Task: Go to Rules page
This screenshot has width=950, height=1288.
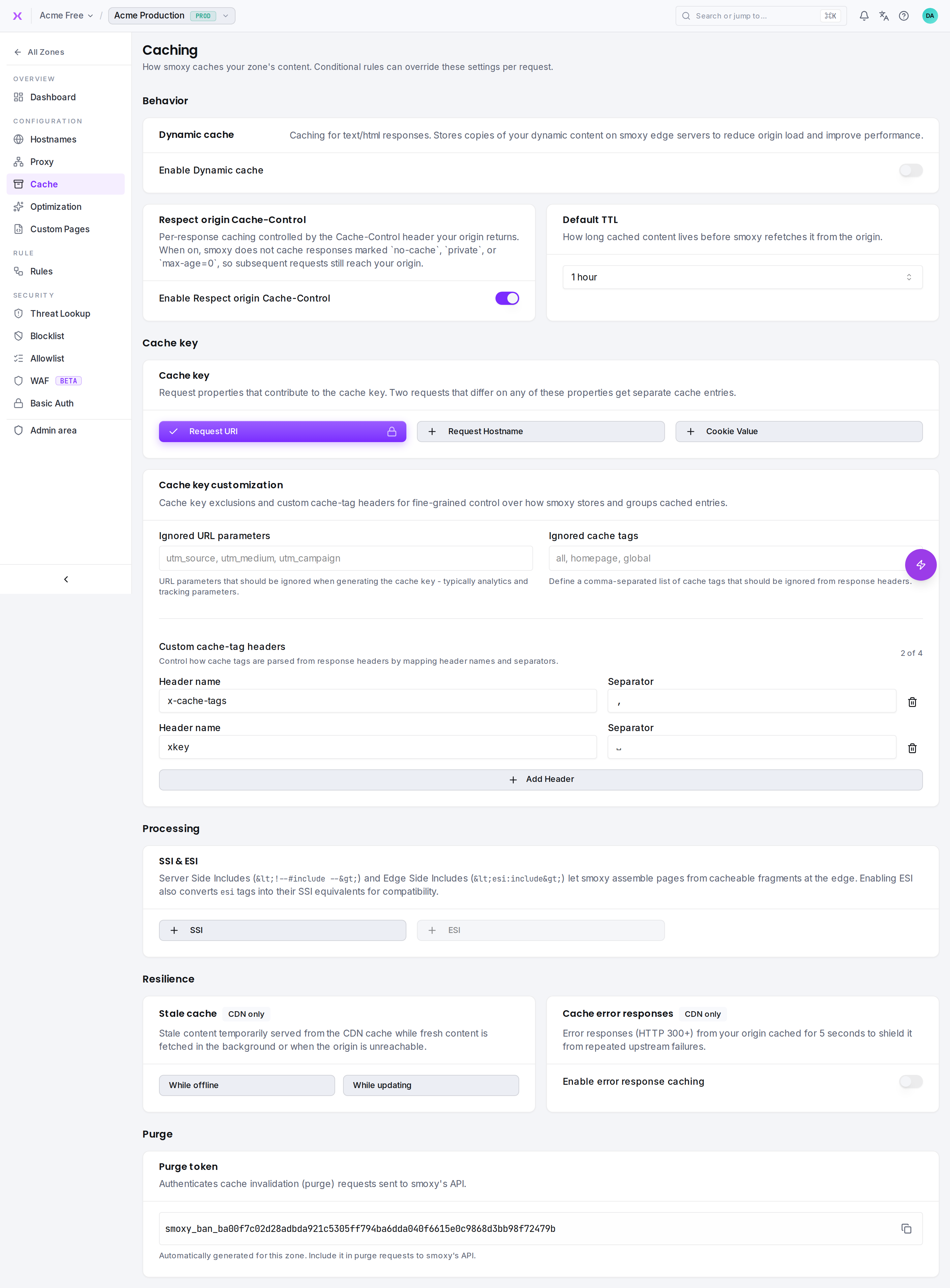Action: [66, 272]
